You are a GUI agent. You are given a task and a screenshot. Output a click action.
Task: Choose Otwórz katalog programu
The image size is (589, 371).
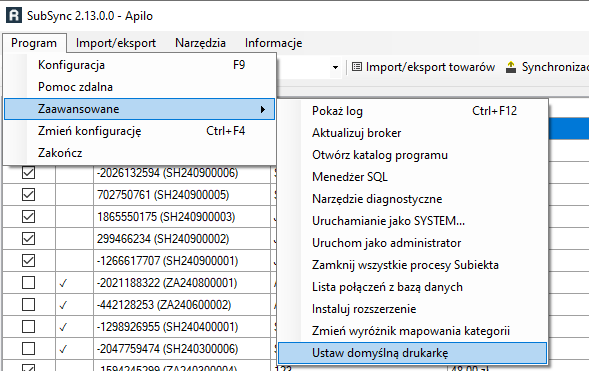click(412, 155)
